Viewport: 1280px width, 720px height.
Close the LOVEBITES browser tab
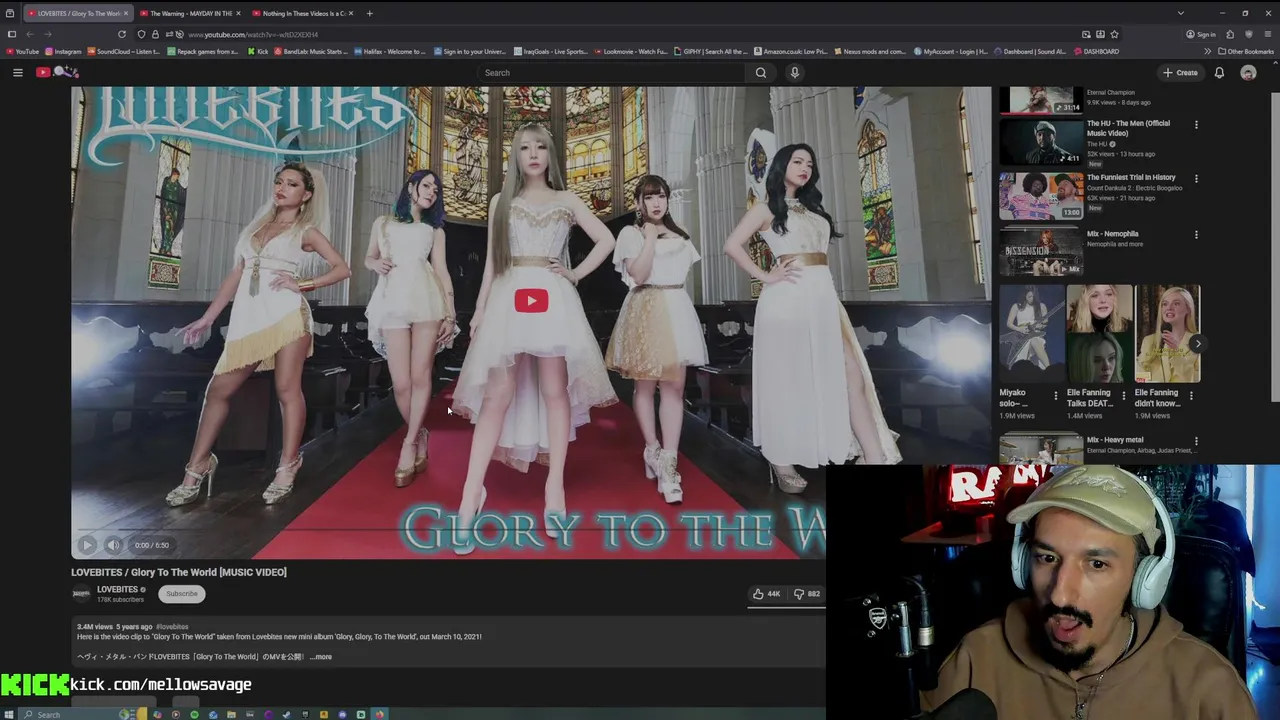tap(125, 13)
